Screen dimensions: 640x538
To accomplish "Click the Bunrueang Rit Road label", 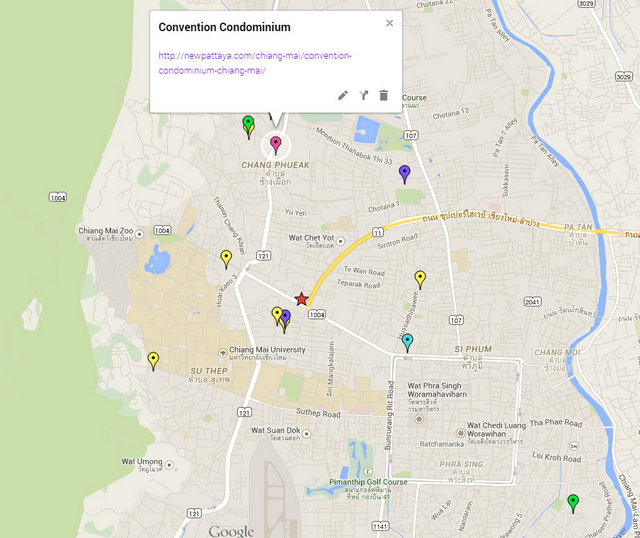I will point(389,416).
